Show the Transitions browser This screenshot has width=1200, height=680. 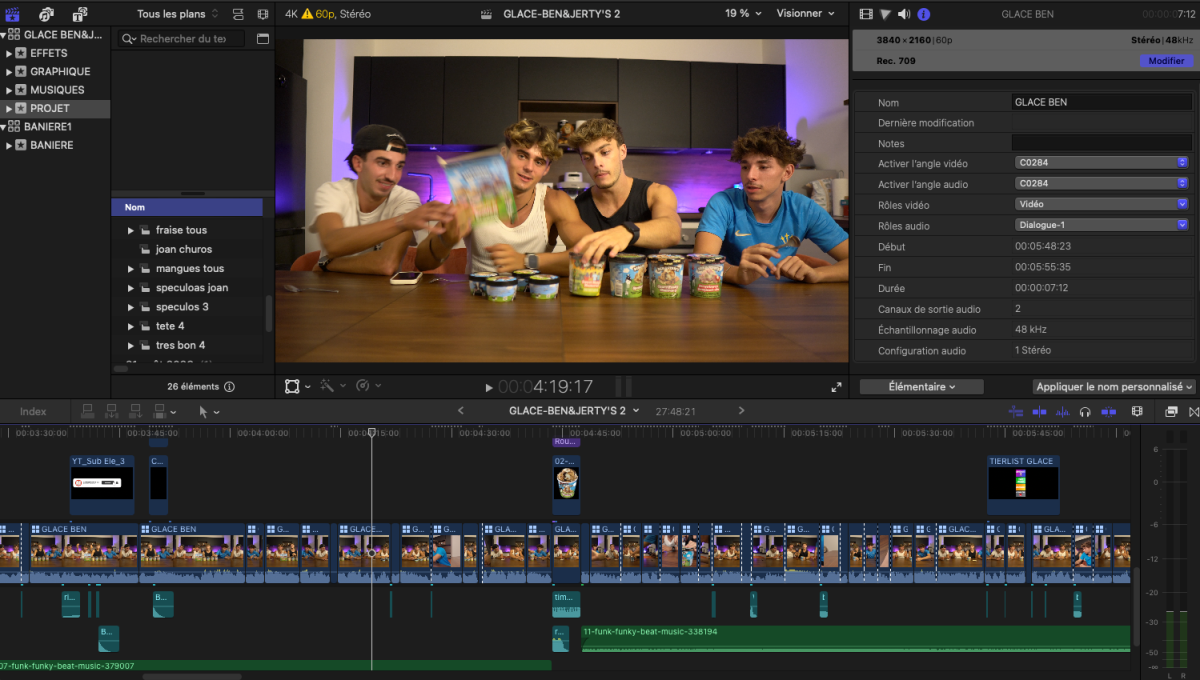(x=1193, y=411)
